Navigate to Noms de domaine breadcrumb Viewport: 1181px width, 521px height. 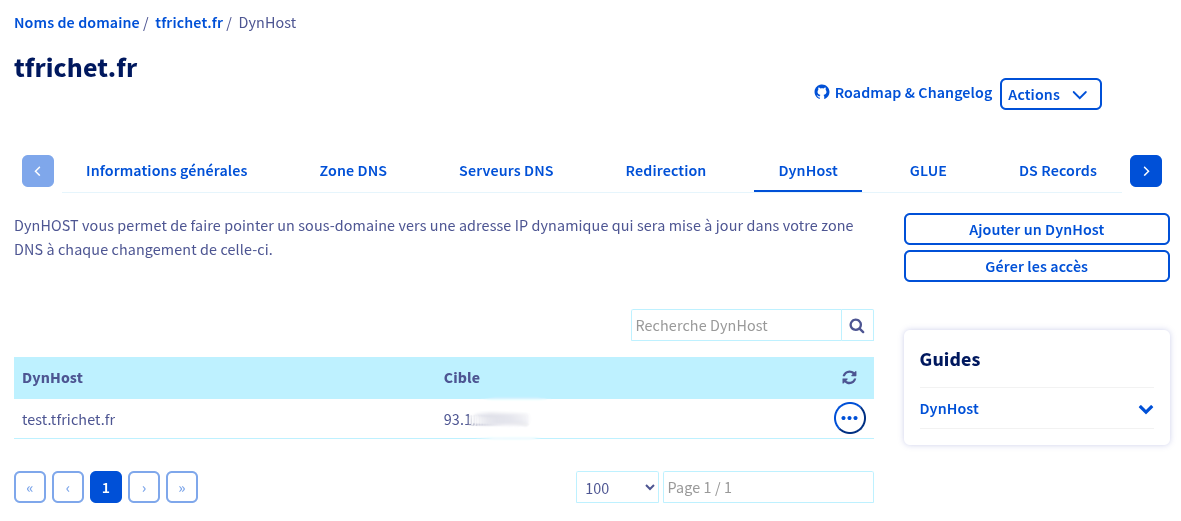tap(76, 22)
